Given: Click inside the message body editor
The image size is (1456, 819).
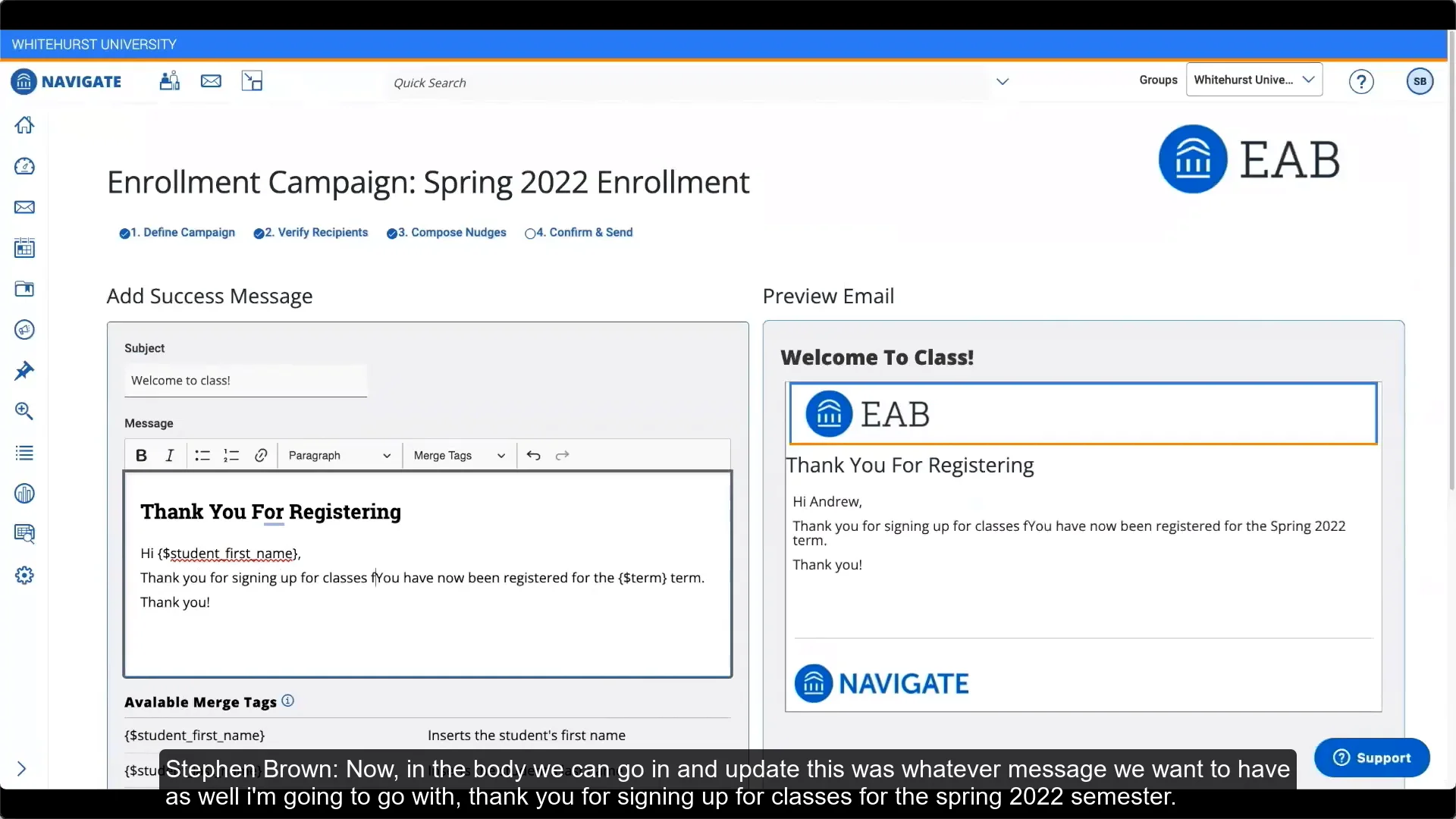Looking at the screenshot, I should coord(428,575).
